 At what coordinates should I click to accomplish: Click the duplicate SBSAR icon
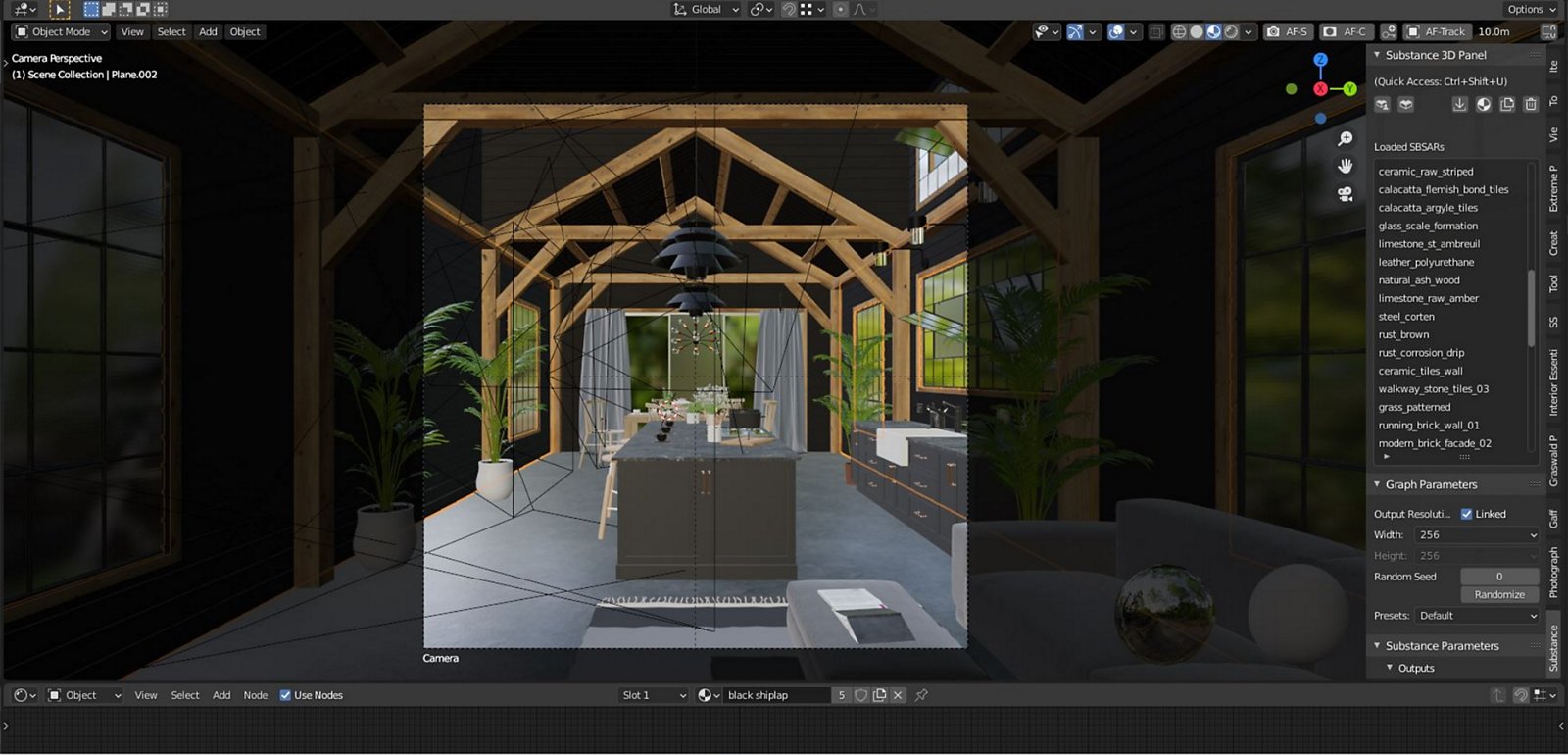click(x=1507, y=104)
